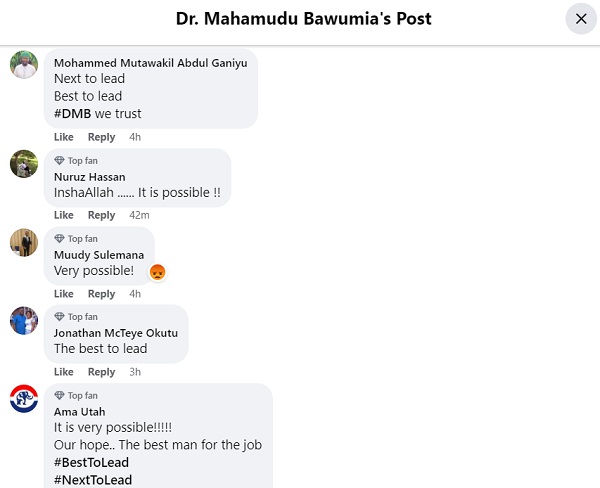Open Ama Utah's profile avatar
This screenshot has width=600, height=488.
tap(24, 398)
